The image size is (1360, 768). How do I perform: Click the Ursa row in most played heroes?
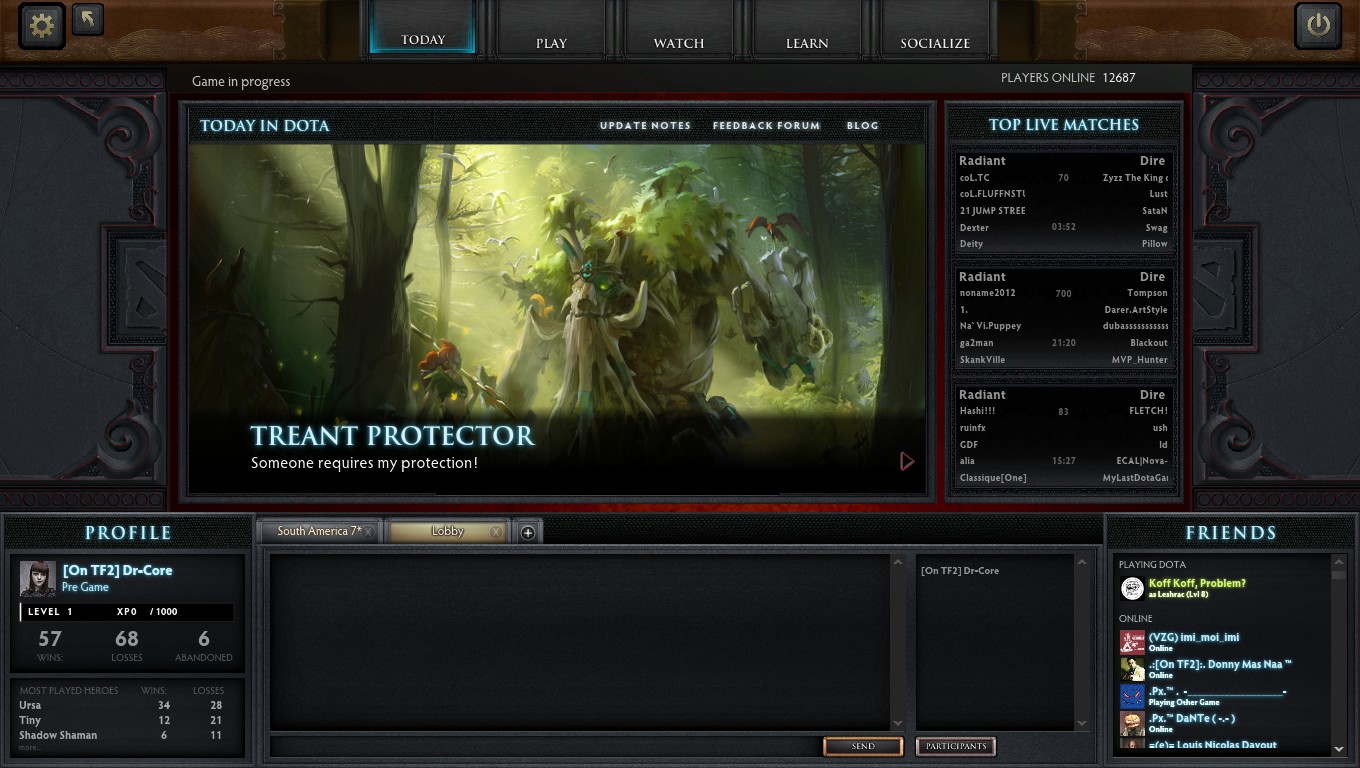tap(127, 705)
